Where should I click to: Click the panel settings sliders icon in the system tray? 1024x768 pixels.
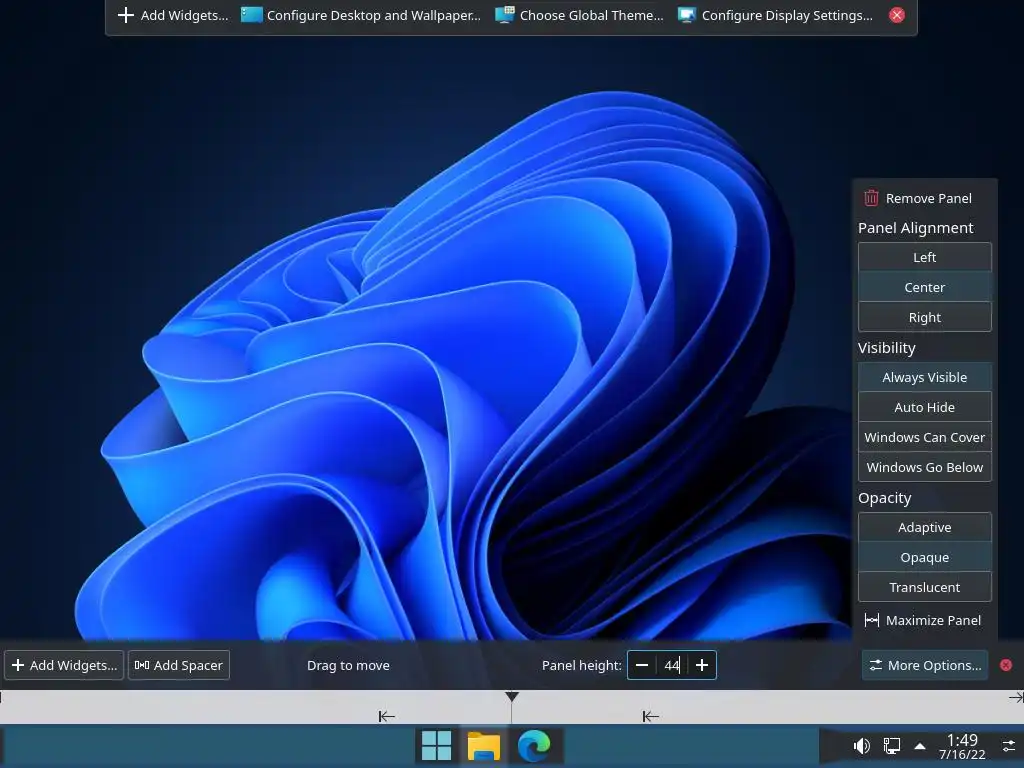(x=1009, y=746)
